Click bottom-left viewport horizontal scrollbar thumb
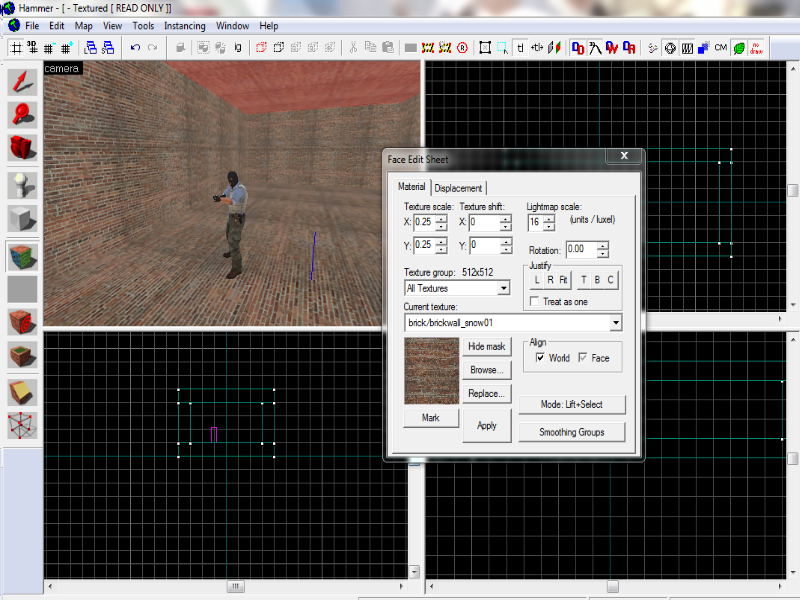 pos(235,586)
